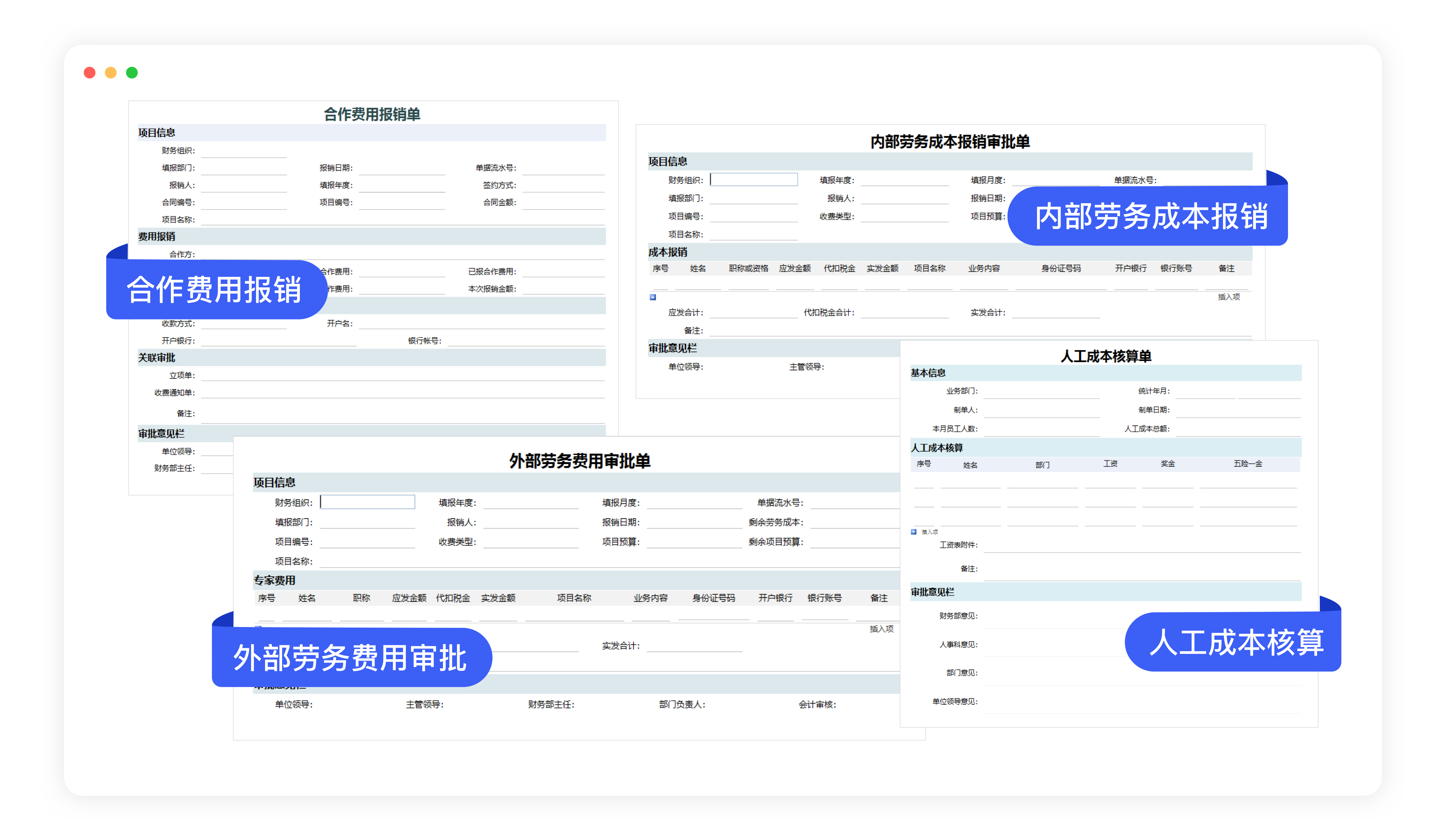Click 备注 field in 合作费用报销单

tap(403, 413)
